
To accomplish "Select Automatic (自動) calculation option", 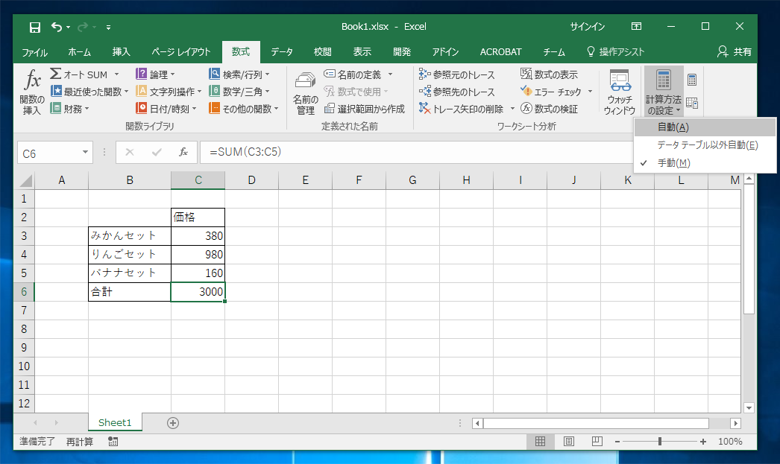I will pos(705,127).
